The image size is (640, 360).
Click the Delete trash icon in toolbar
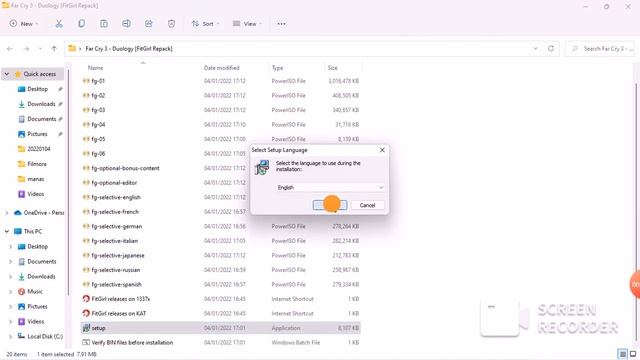pyautogui.click(x=171, y=24)
